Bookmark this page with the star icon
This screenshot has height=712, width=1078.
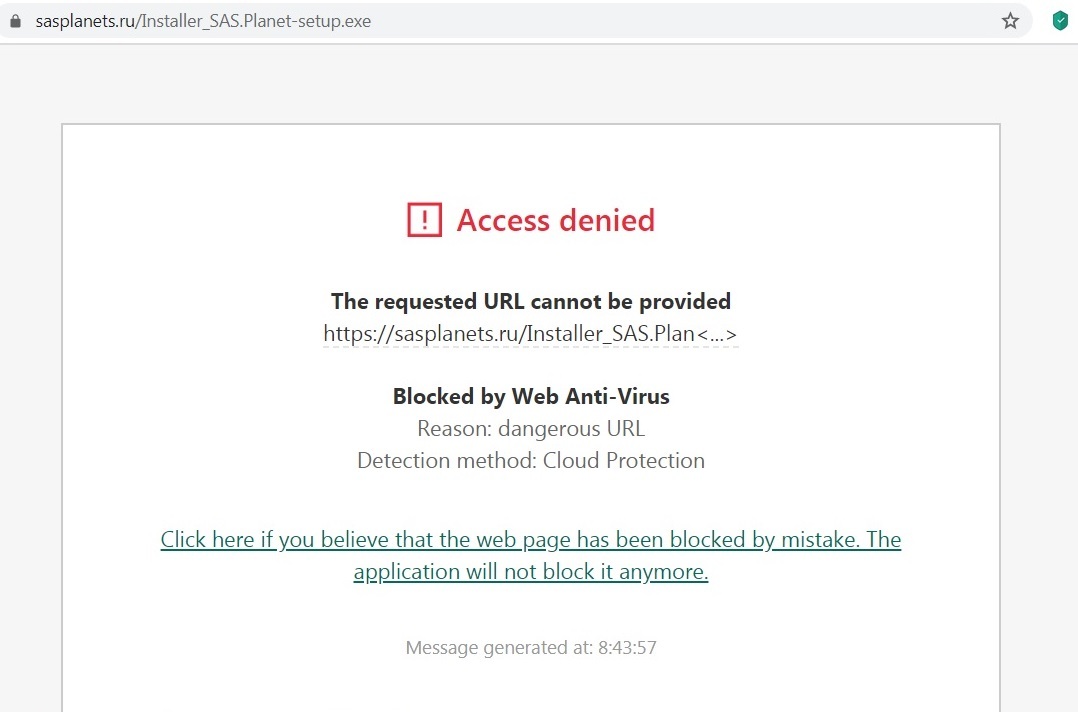(x=1010, y=21)
